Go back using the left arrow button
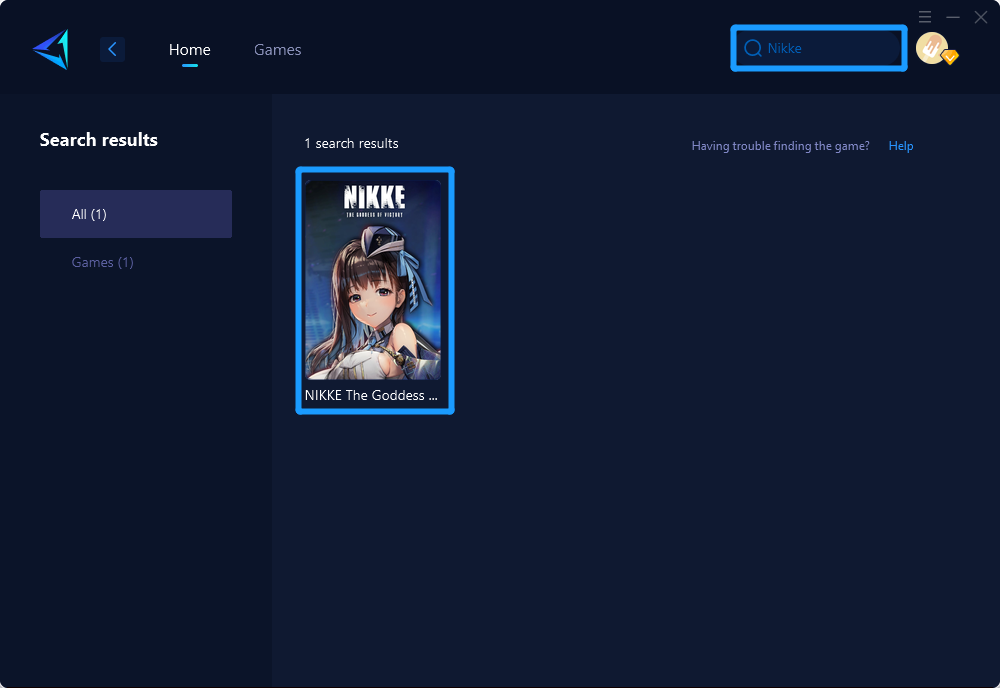1000x688 pixels. pyautogui.click(x=112, y=49)
